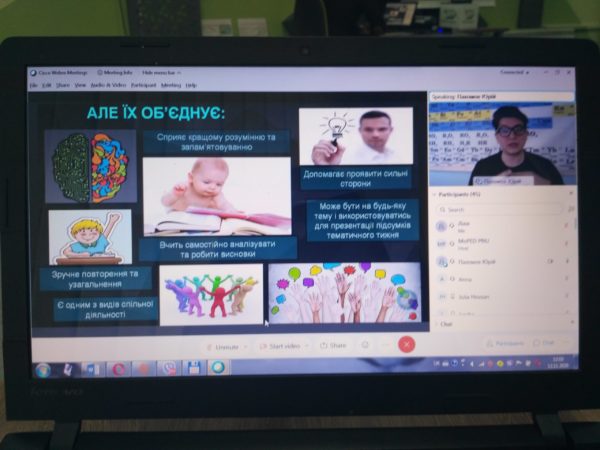Viewport: 600px width, 450px height.
Task: Open the Share content button
Action: point(332,345)
